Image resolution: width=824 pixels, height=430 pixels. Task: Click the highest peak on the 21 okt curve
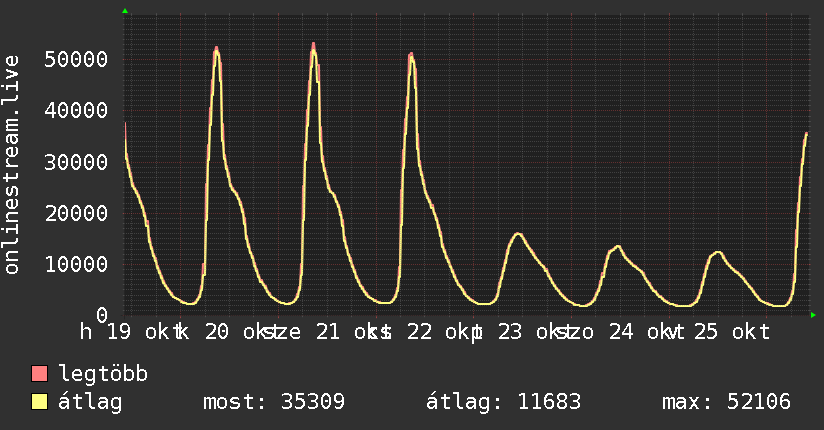313,46
